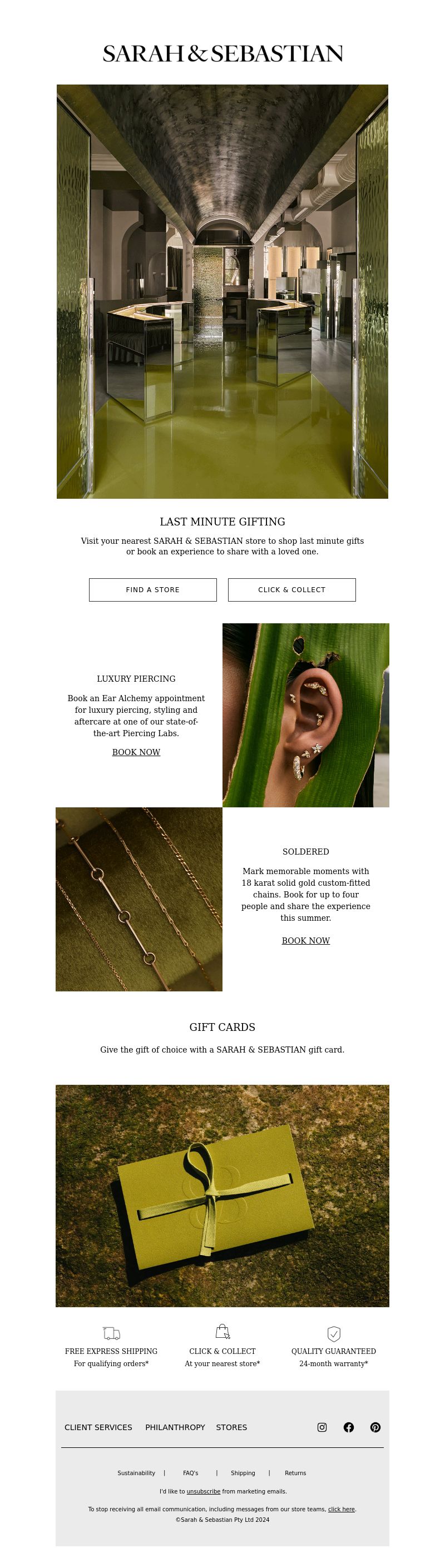Open the Instagram icon in footer

click(322, 1427)
